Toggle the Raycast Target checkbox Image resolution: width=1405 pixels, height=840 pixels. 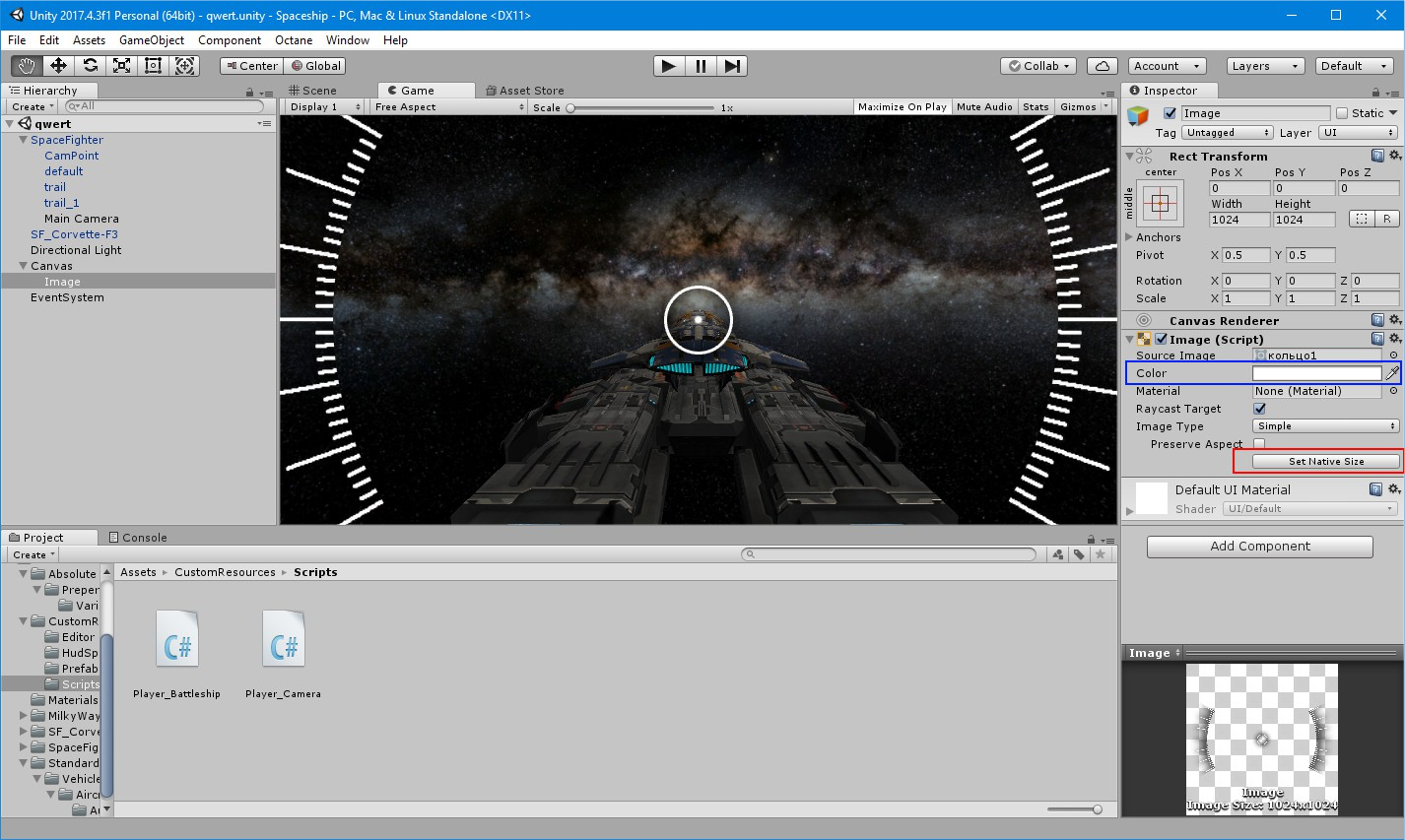pos(1259,409)
